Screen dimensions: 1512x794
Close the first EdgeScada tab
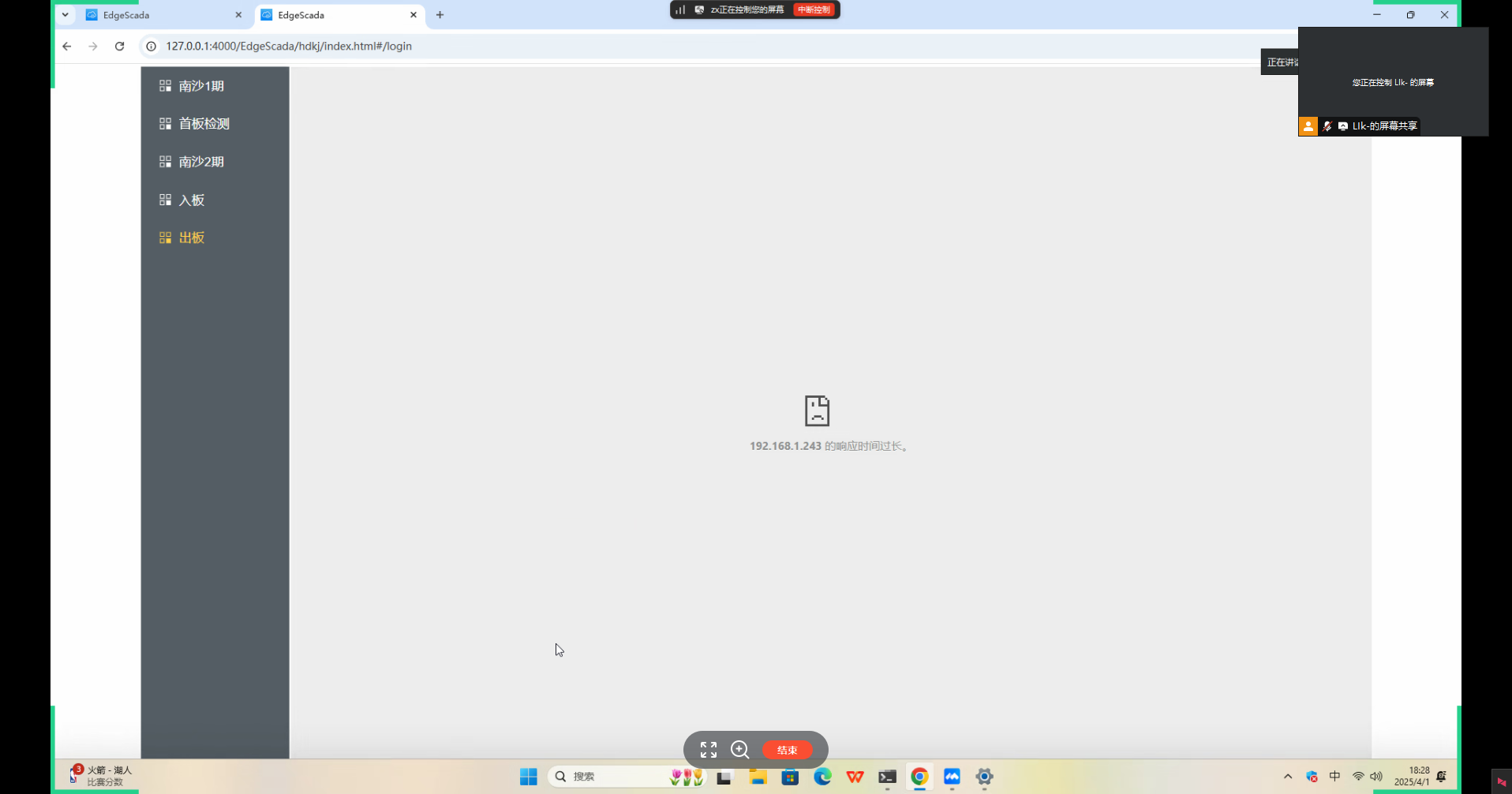[x=238, y=15]
